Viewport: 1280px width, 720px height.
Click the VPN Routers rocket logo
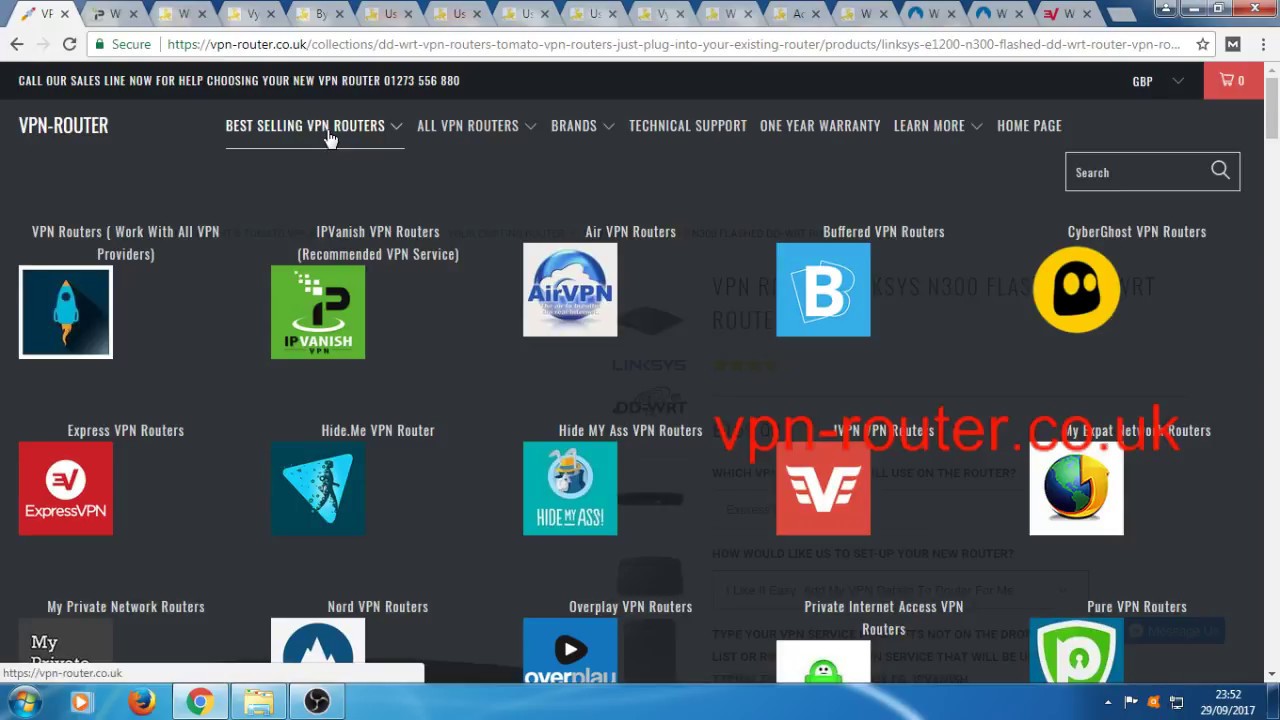click(66, 312)
